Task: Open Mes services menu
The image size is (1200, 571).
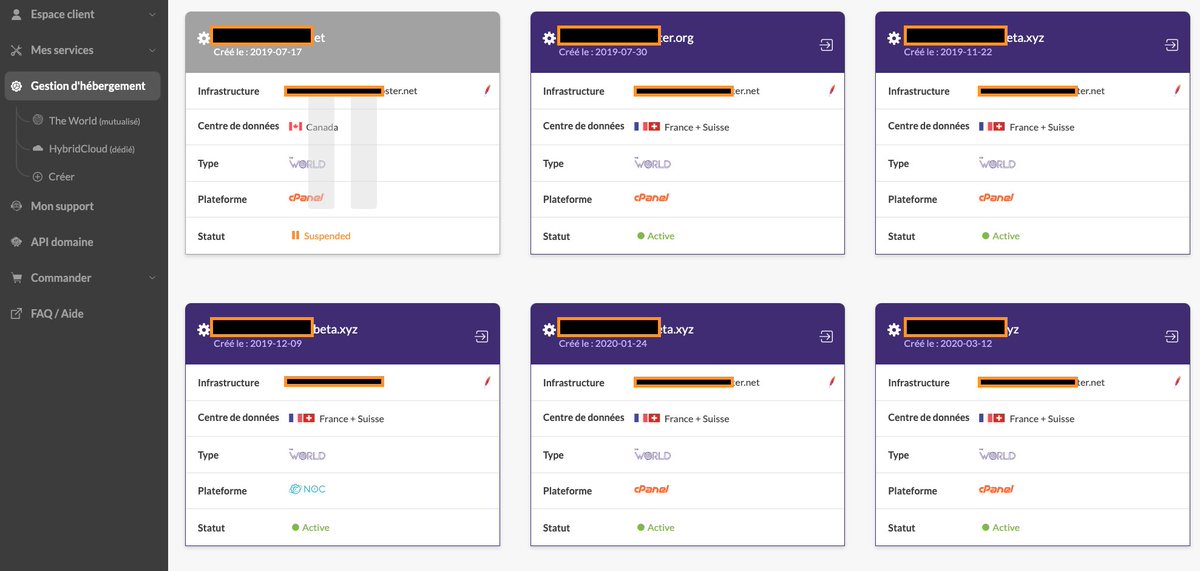Action: 82,50
